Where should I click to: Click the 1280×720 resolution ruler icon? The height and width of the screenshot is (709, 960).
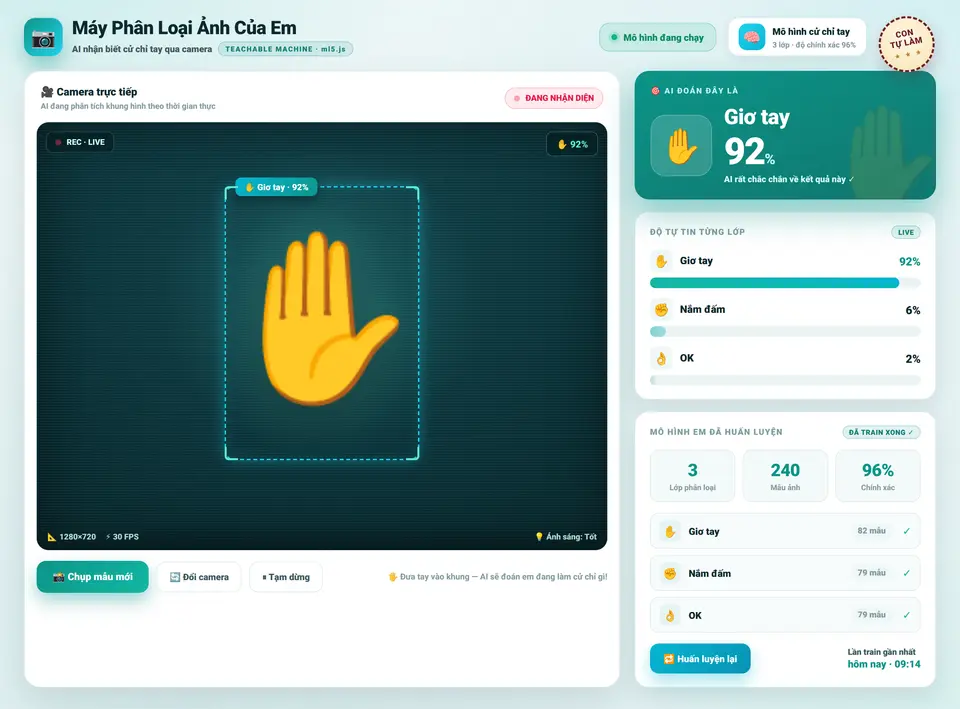coord(52,537)
